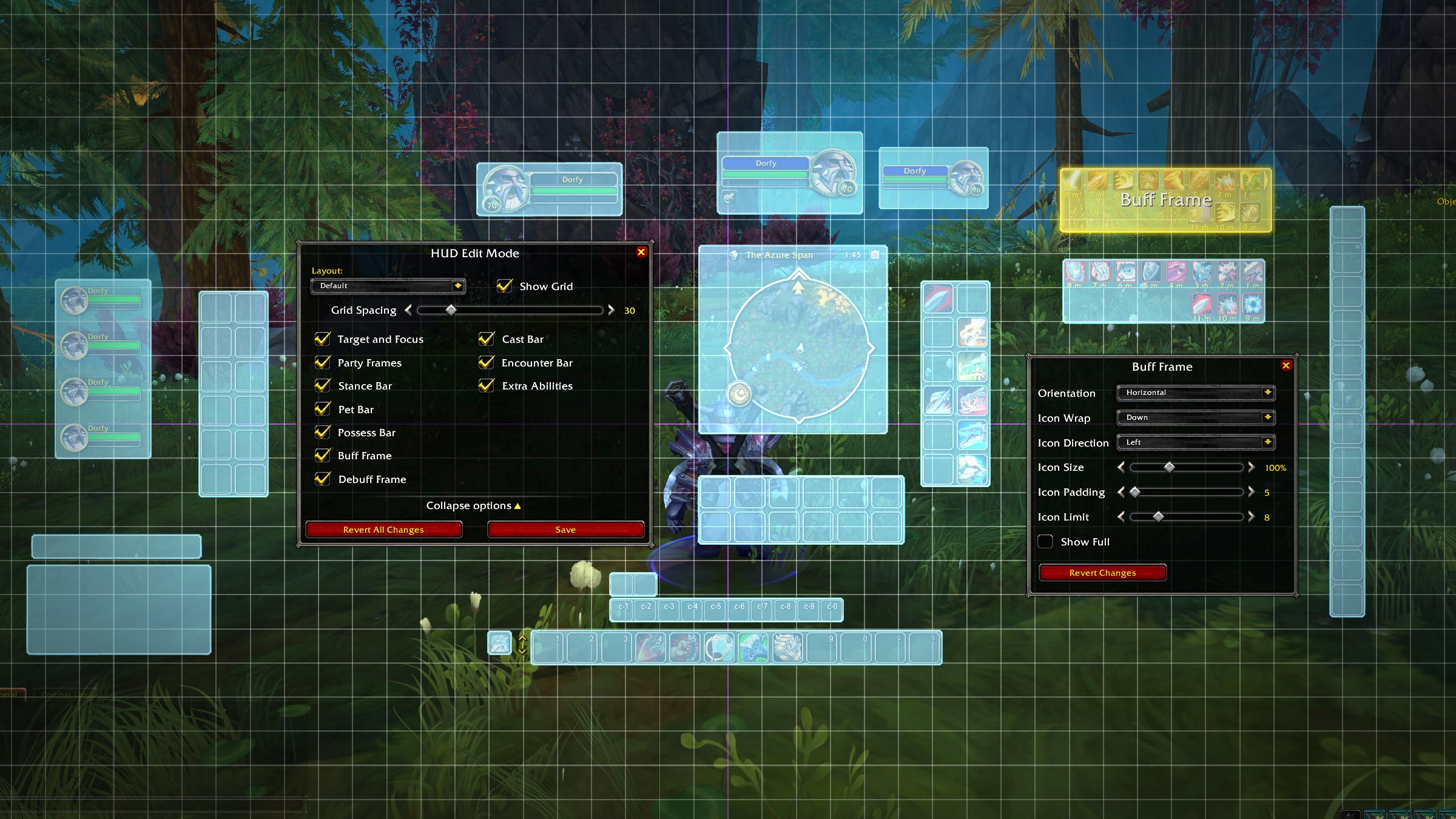The width and height of the screenshot is (1456, 819).
Task: Select Party Frames item in element list
Action: click(x=368, y=362)
